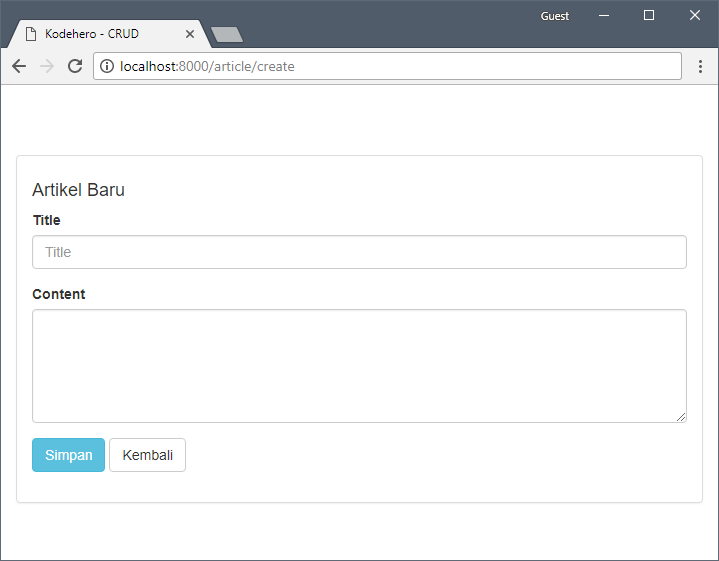Reload the page with the refresh icon
This screenshot has height=561, width=719.
pyautogui.click(x=75, y=66)
